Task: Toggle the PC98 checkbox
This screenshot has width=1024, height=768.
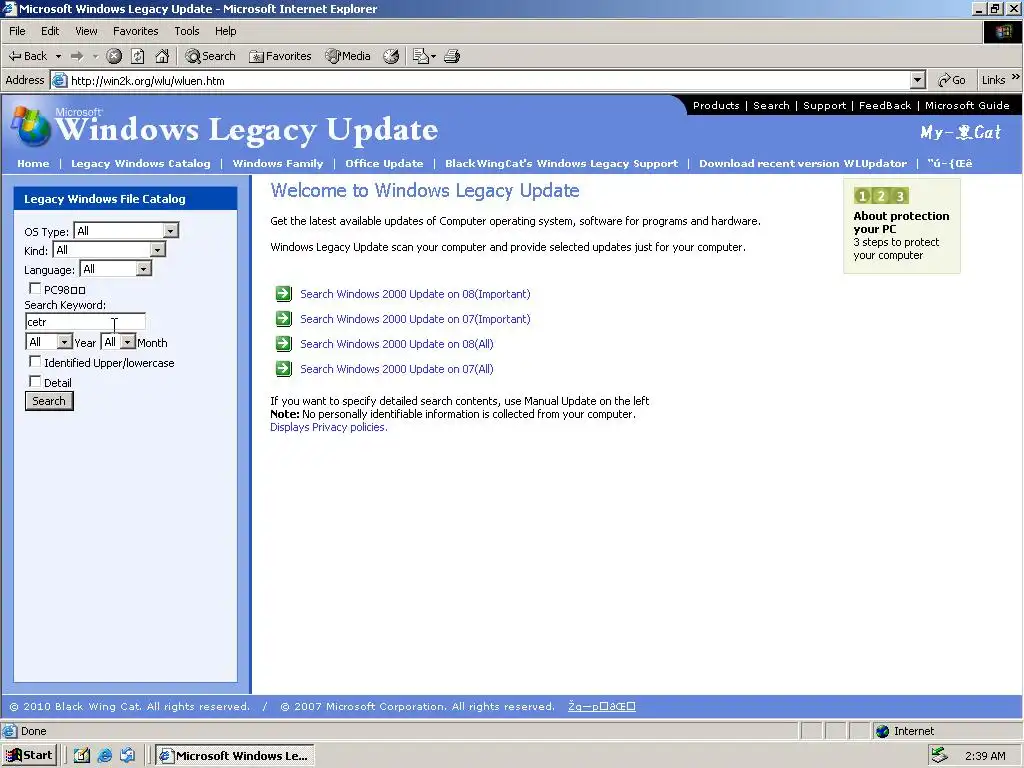Action: [x=35, y=288]
